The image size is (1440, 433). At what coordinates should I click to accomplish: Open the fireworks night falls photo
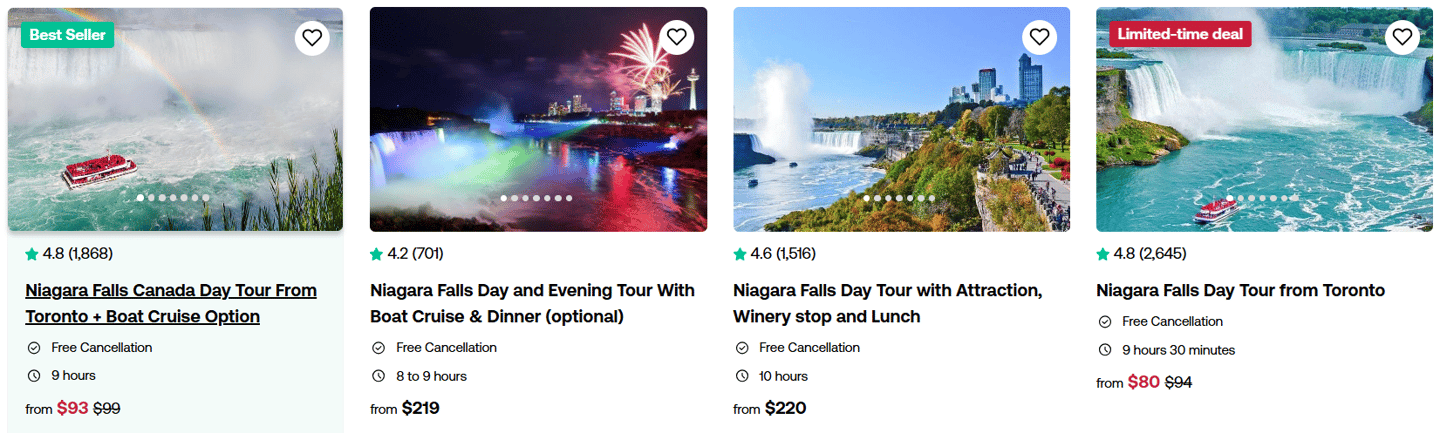538,120
